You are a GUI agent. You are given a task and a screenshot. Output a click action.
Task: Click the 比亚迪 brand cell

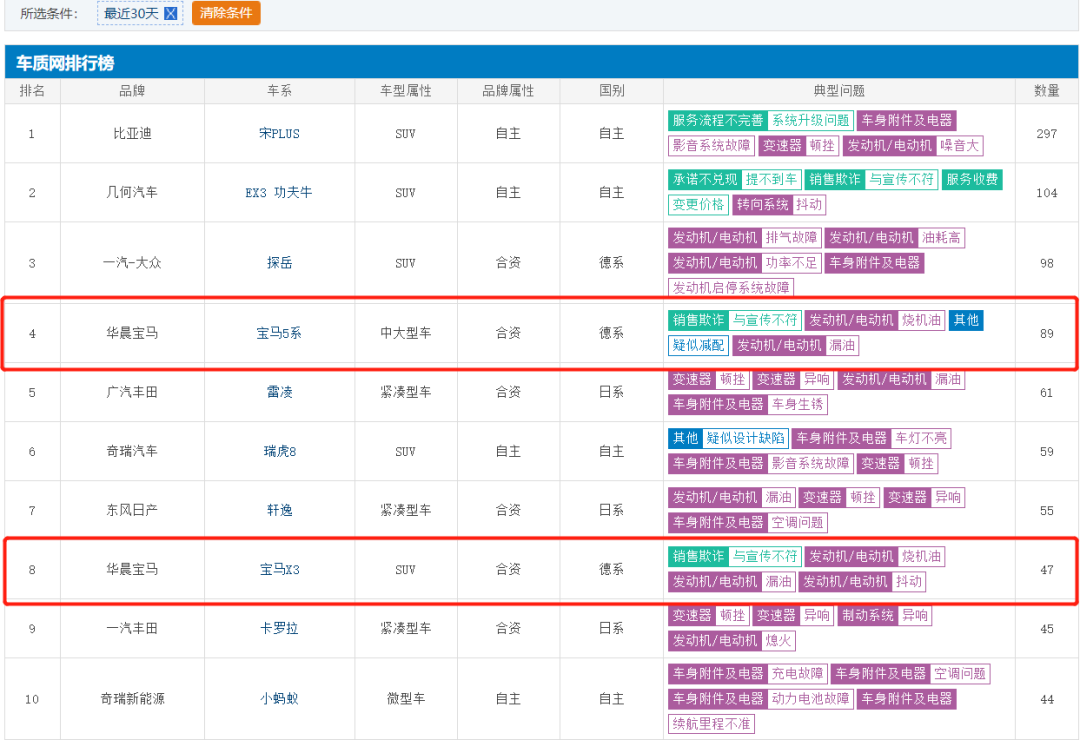click(132, 134)
